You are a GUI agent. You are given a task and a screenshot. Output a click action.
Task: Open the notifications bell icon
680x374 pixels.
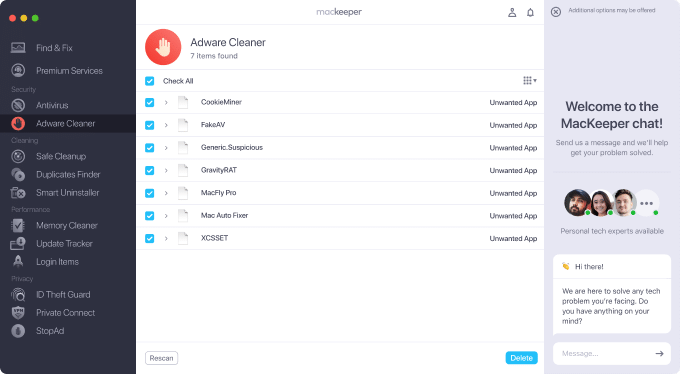pyautogui.click(x=530, y=13)
